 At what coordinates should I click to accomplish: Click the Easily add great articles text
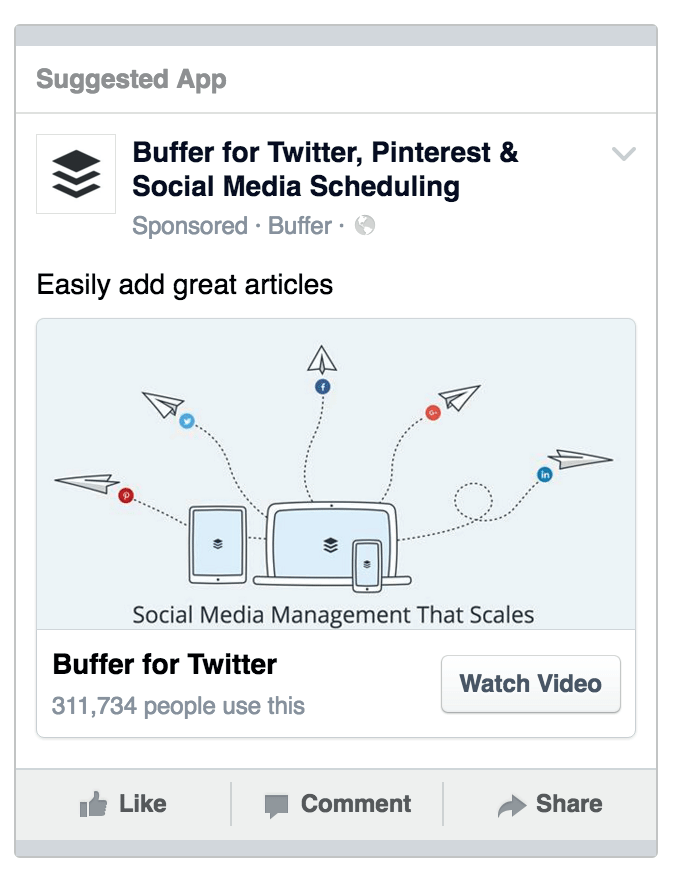point(185,285)
